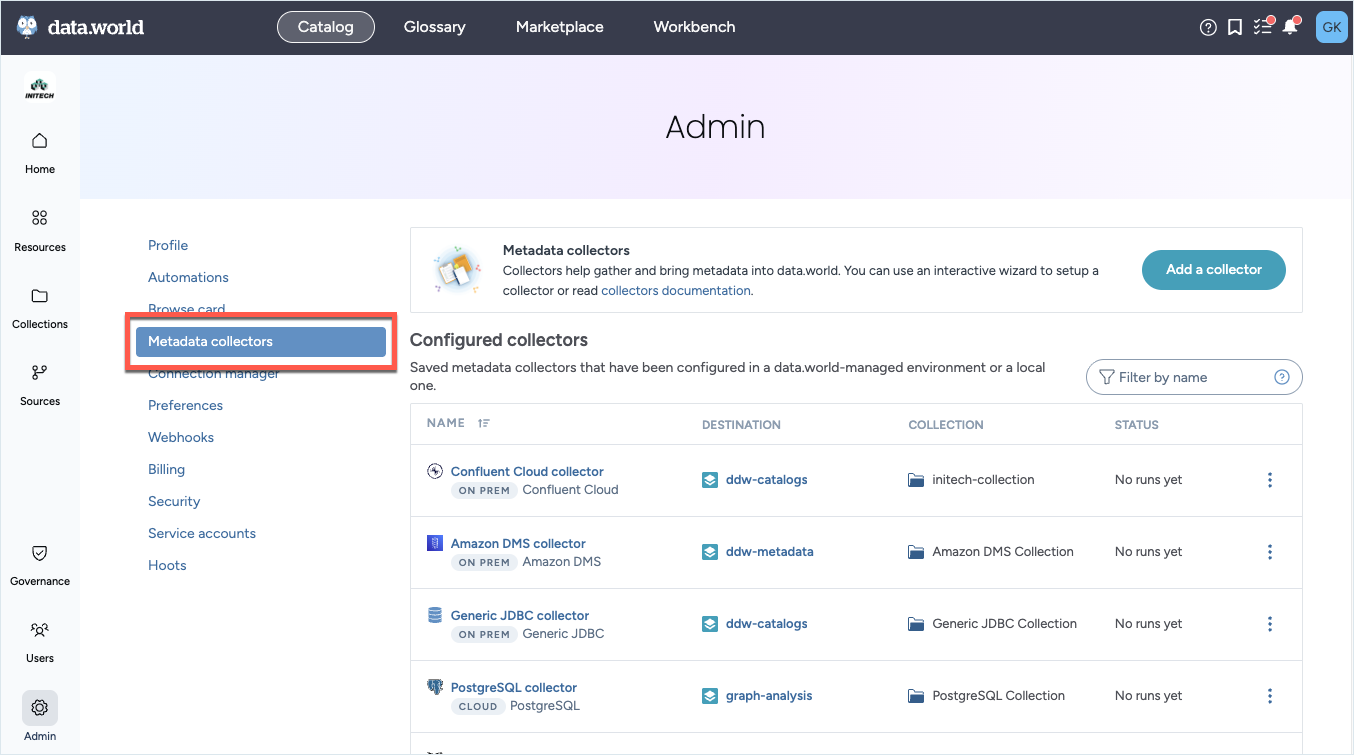Go to Home in the sidebar
The height and width of the screenshot is (755, 1354).
click(40, 152)
